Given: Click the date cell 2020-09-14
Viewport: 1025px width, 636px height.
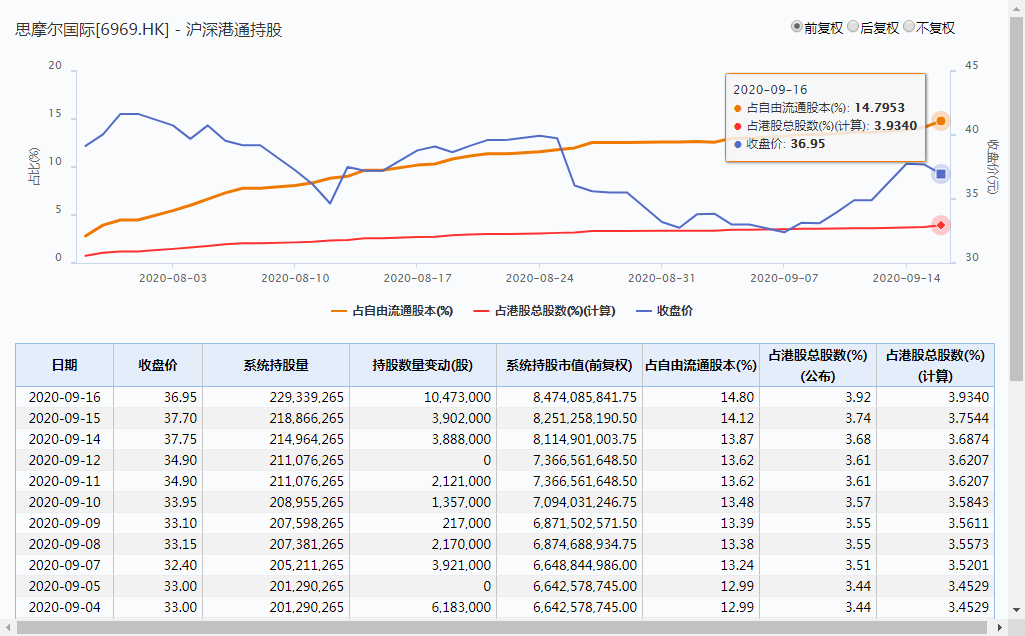Looking at the screenshot, I should pyautogui.click(x=64, y=439).
